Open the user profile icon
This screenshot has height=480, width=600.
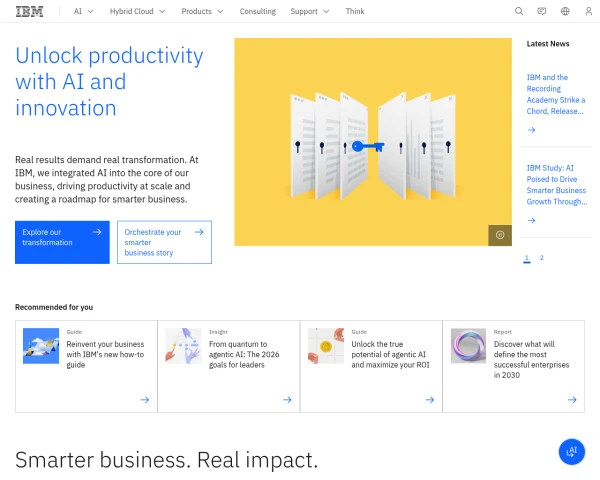(589, 11)
